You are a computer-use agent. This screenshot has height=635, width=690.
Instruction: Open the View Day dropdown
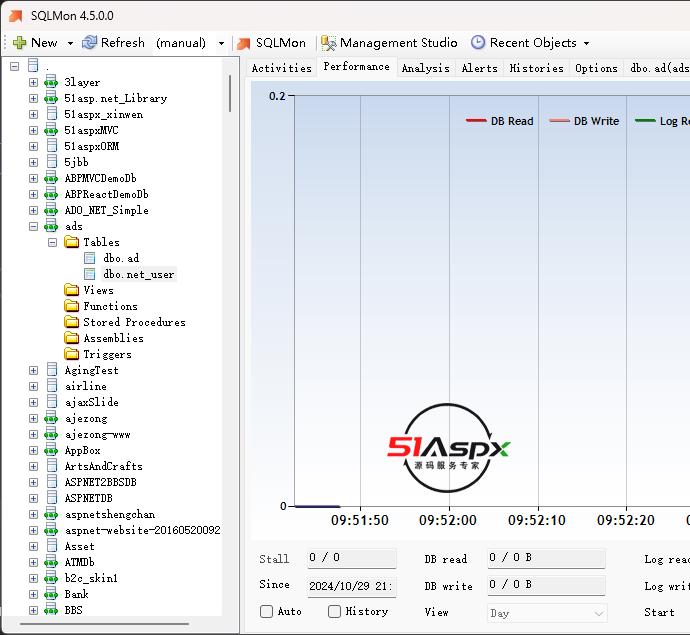[547, 613]
